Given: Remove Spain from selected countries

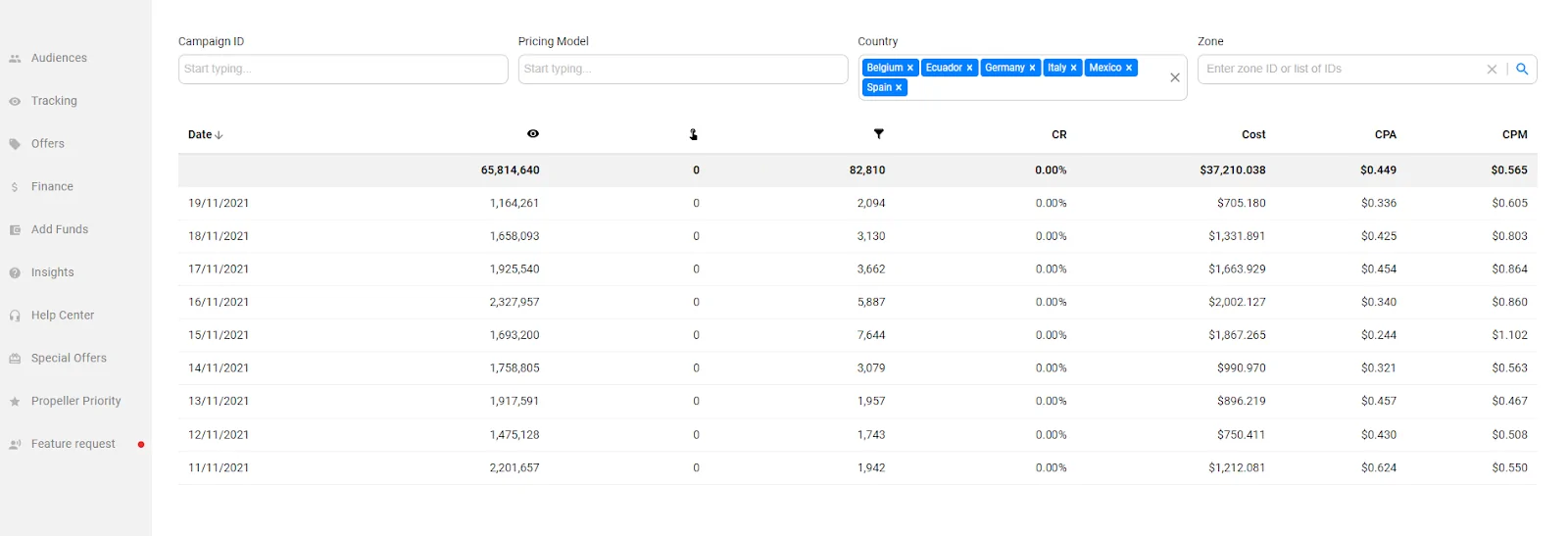Looking at the screenshot, I should [x=899, y=88].
